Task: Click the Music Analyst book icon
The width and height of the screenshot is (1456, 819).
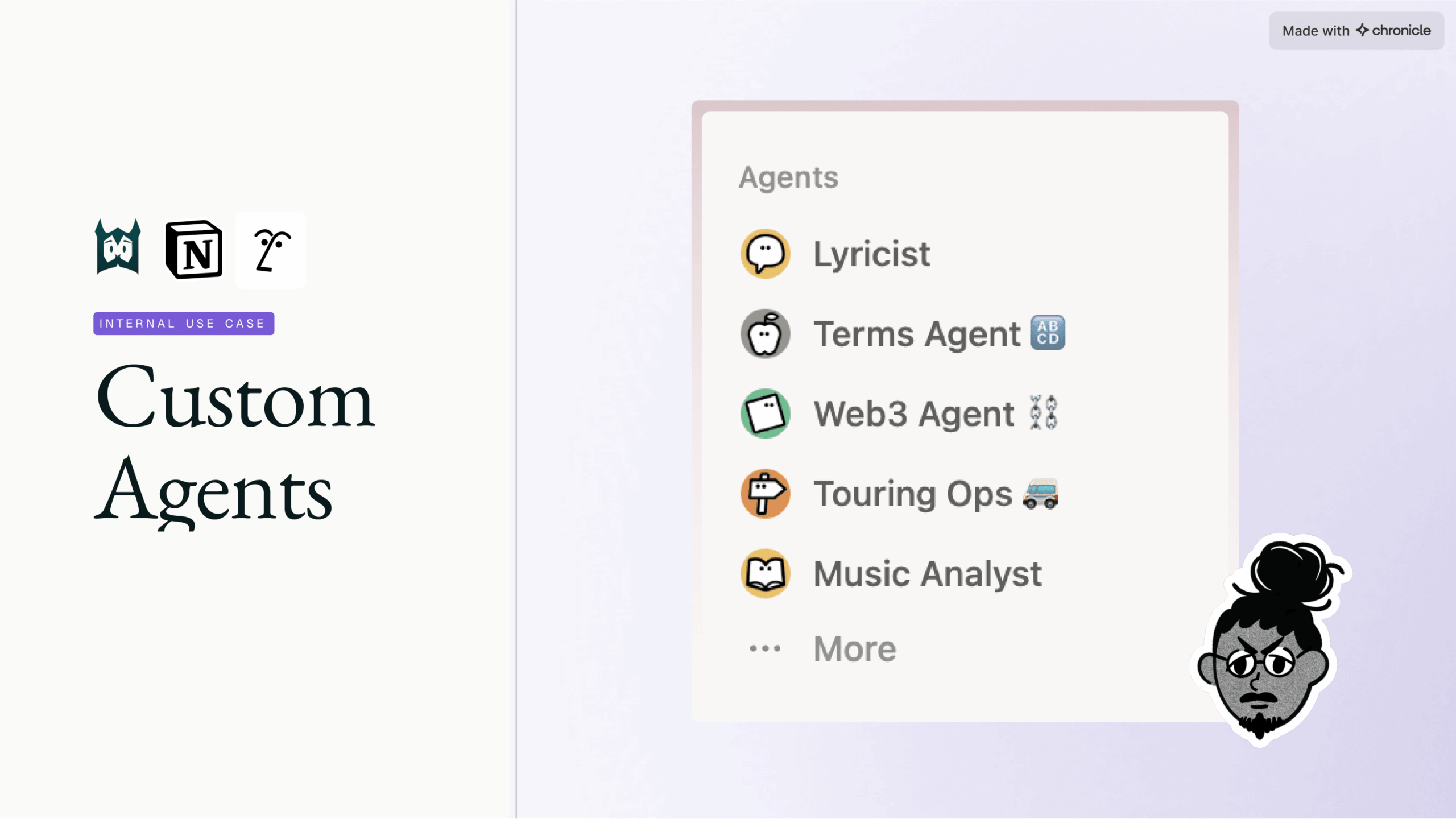Action: (765, 573)
